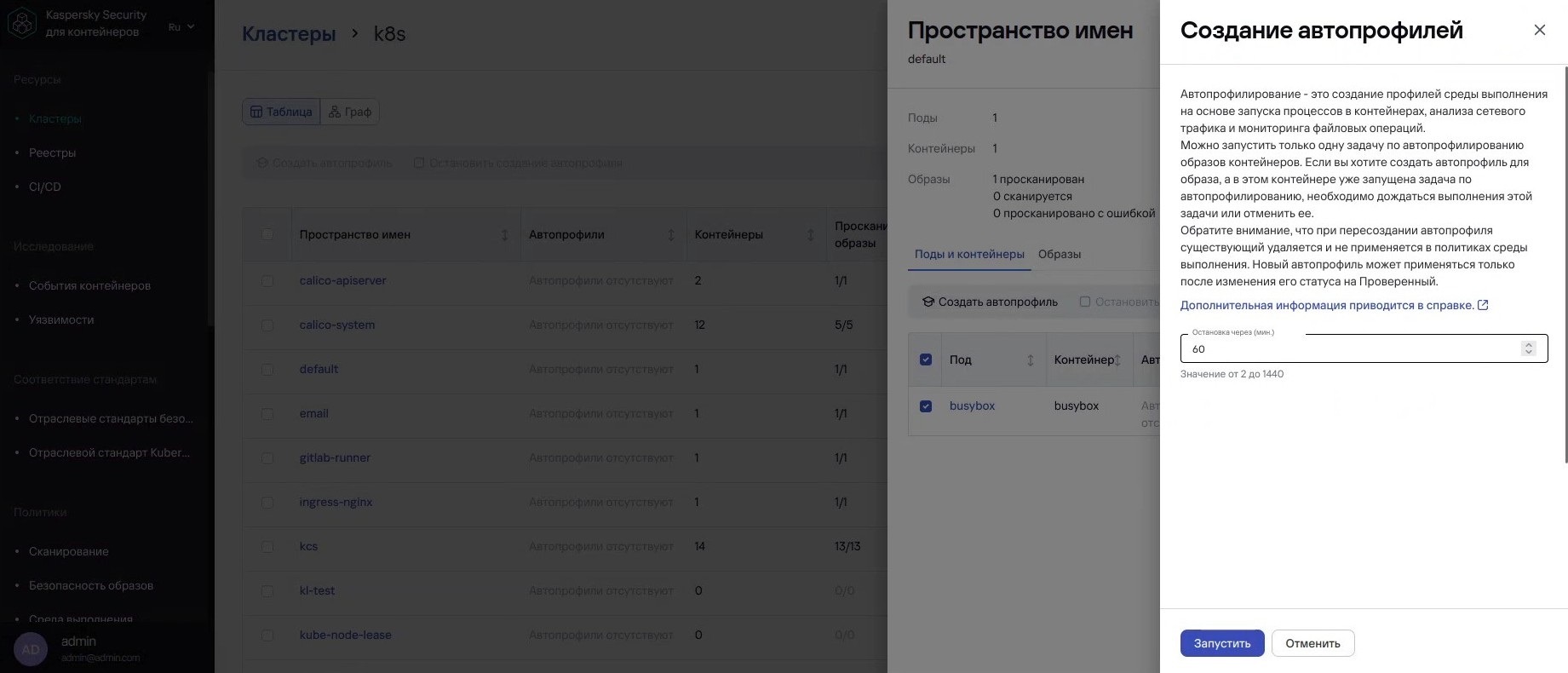Open the Кластеры sidebar item
Viewport: 1568px width, 673px height.
point(55,118)
